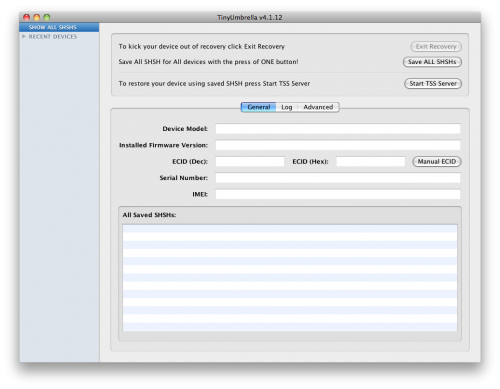This screenshot has width=500, height=389.
Task: Click the 'All Saved SHSHs:' heading
Action: point(149,215)
